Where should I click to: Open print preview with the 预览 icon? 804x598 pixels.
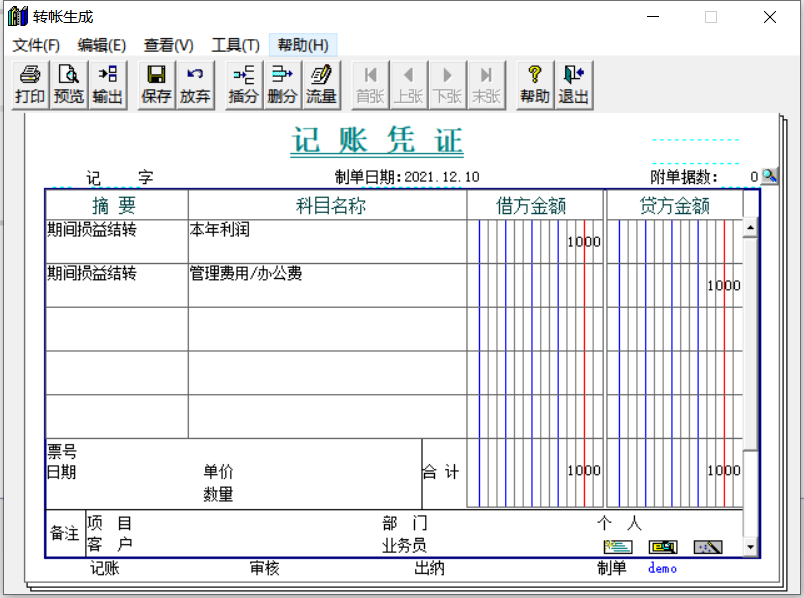(68, 84)
